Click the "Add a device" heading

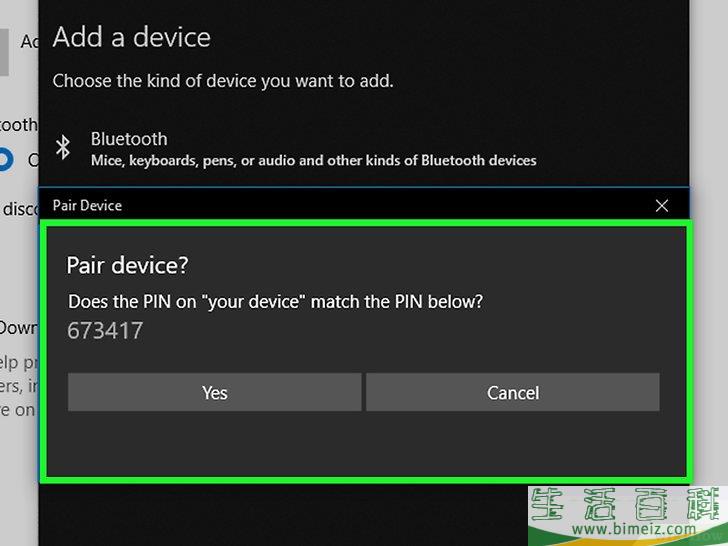click(x=131, y=37)
